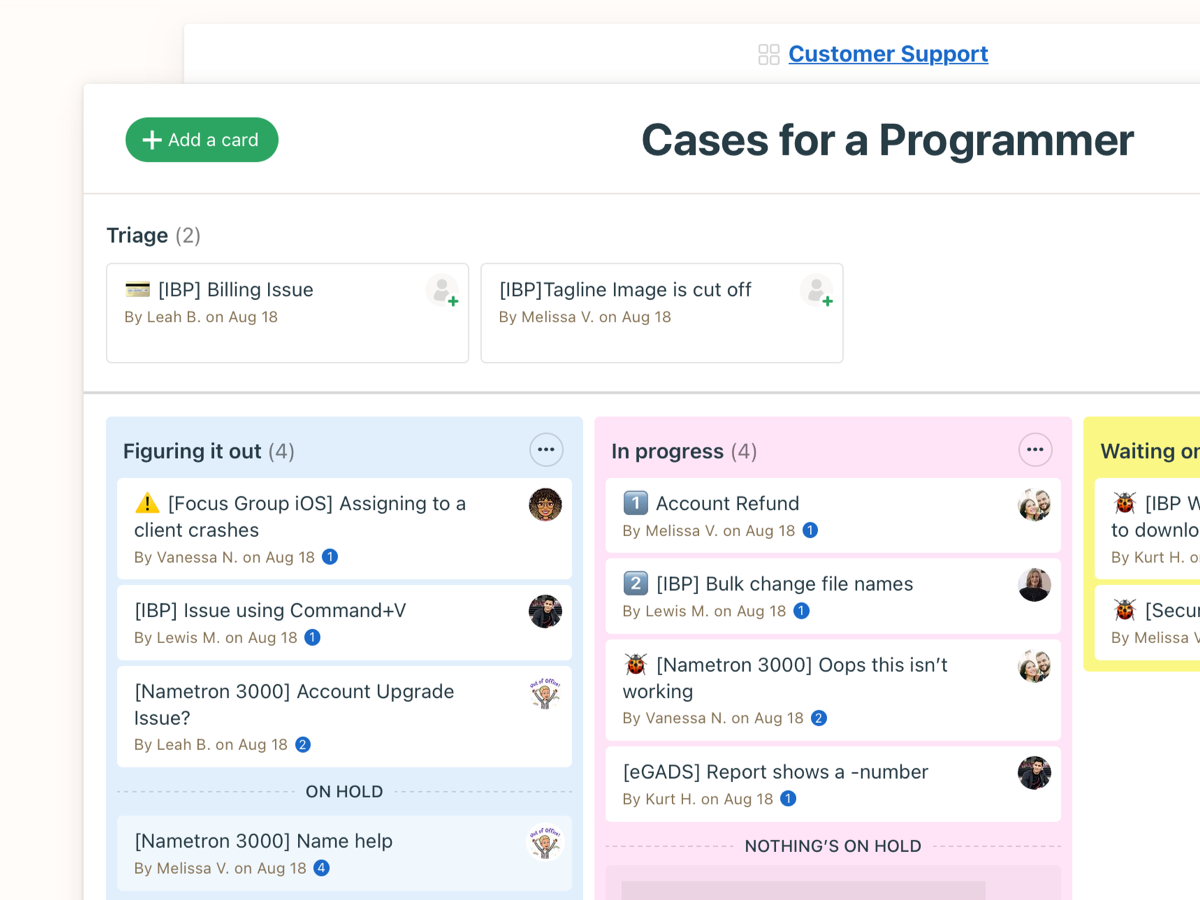1200x900 pixels.
Task: Open options menu for the Figuring it out column
Action: [x=546, y=450]
